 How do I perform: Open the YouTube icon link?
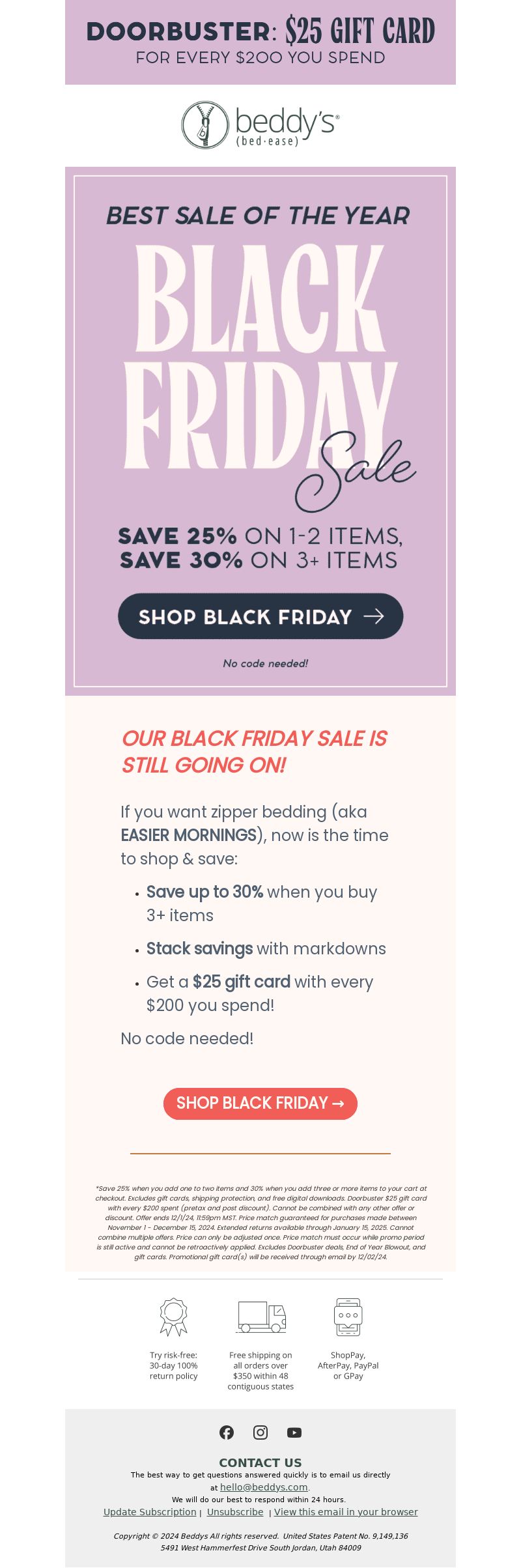coord(294,1432)
